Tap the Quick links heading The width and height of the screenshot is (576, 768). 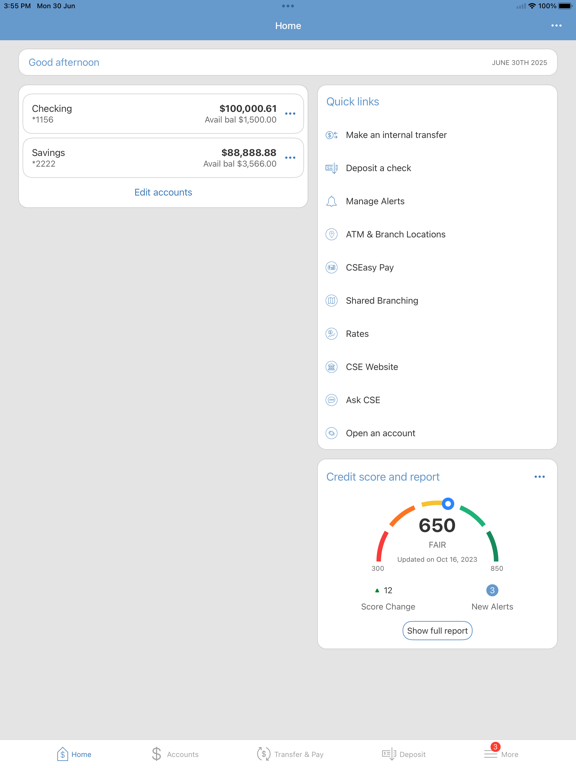tap(353, 101)
